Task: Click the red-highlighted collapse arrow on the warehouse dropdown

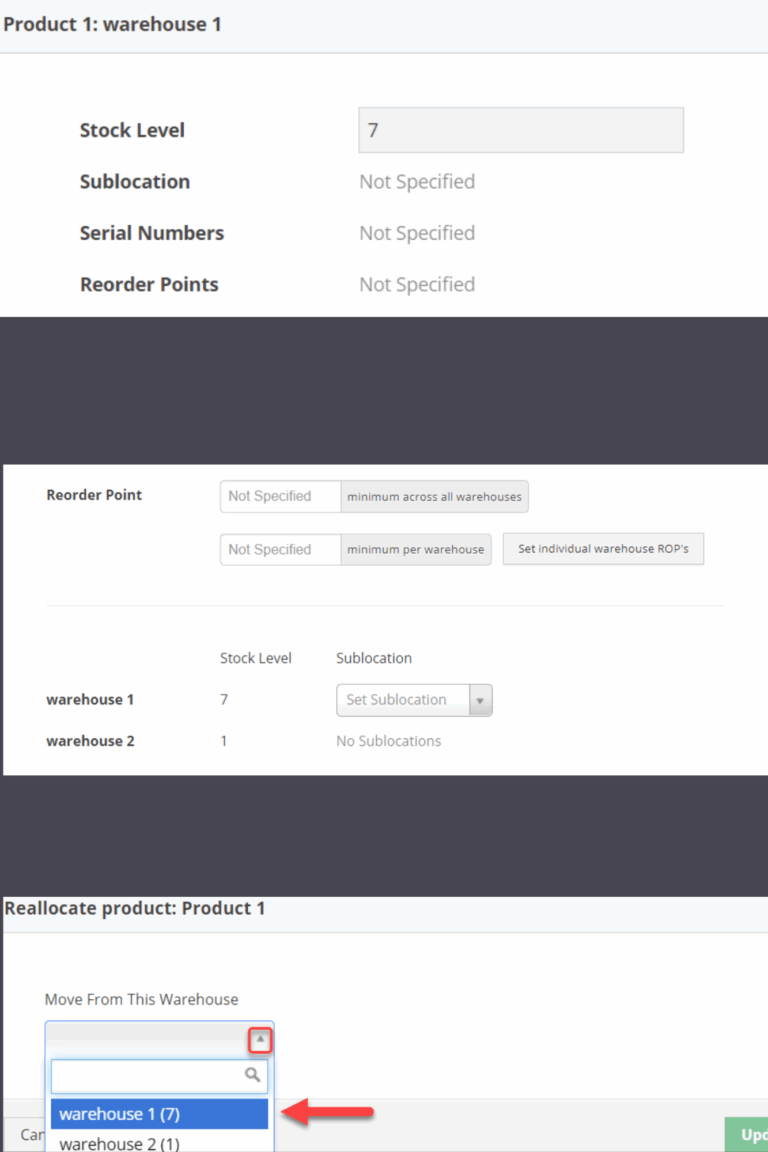Action: (260, 1040)
